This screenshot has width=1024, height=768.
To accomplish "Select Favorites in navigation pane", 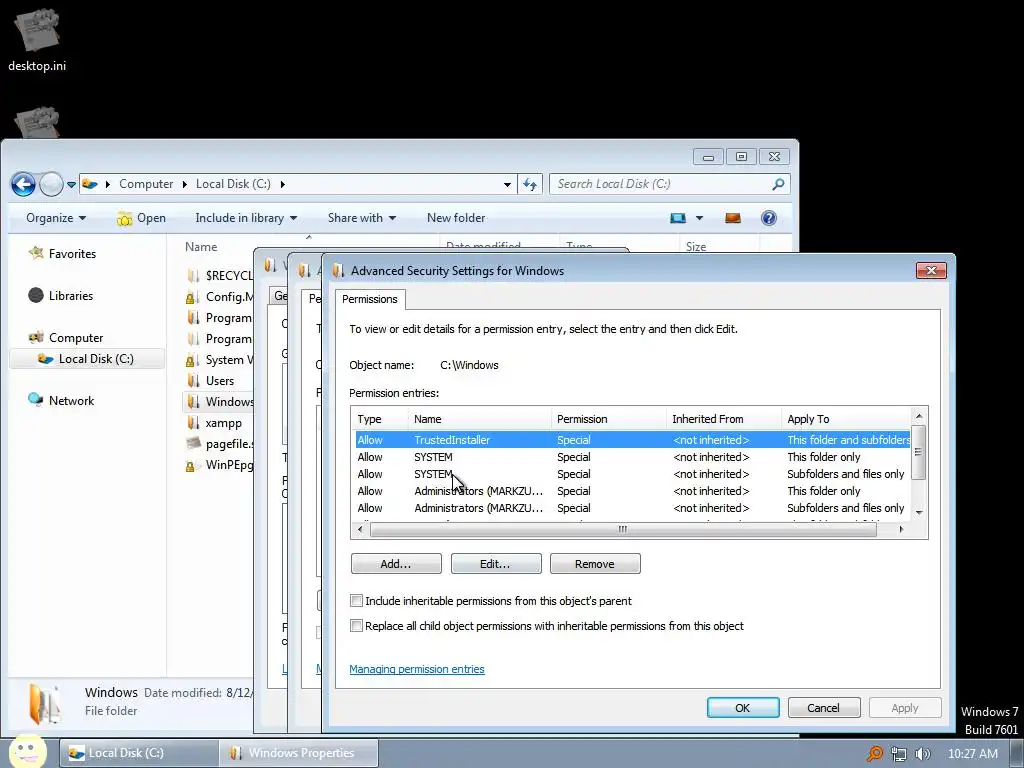I will point(63,253).
